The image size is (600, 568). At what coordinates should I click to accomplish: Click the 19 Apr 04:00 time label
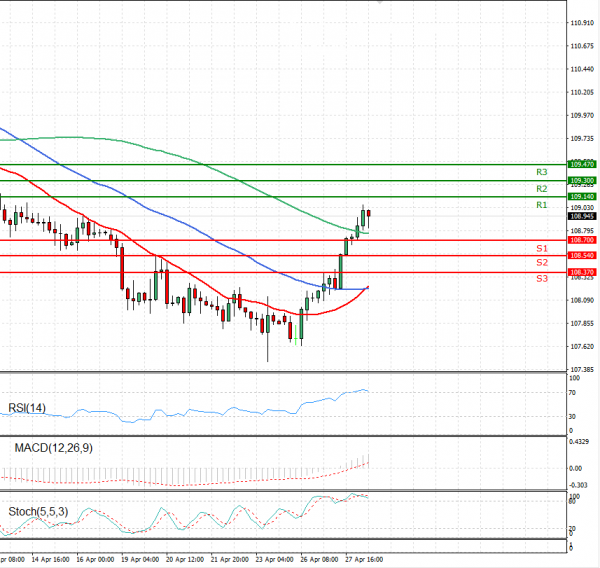tap(140, 560)
